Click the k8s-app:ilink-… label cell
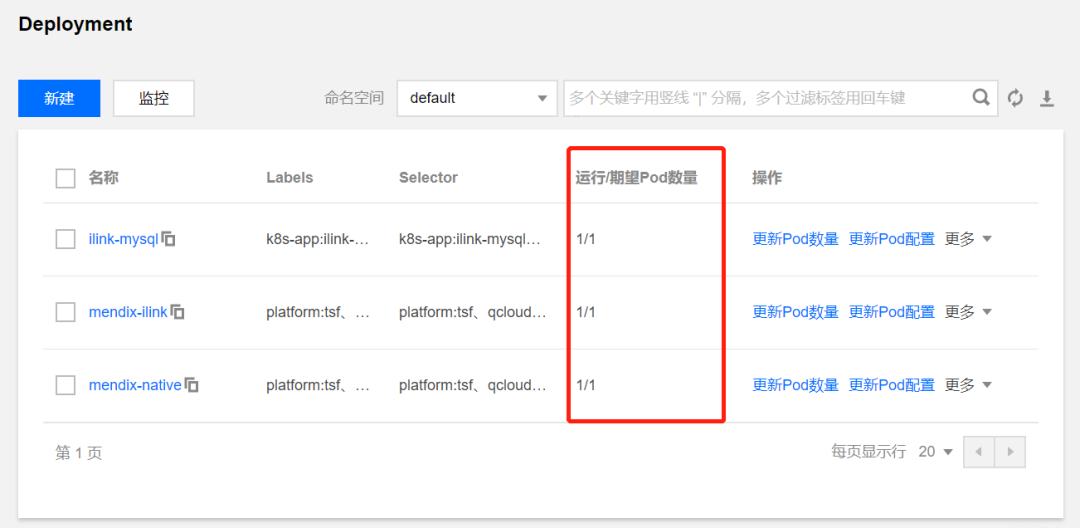Image resolution: width=1080 pixels, height=528 pixels. pos(318,240)
